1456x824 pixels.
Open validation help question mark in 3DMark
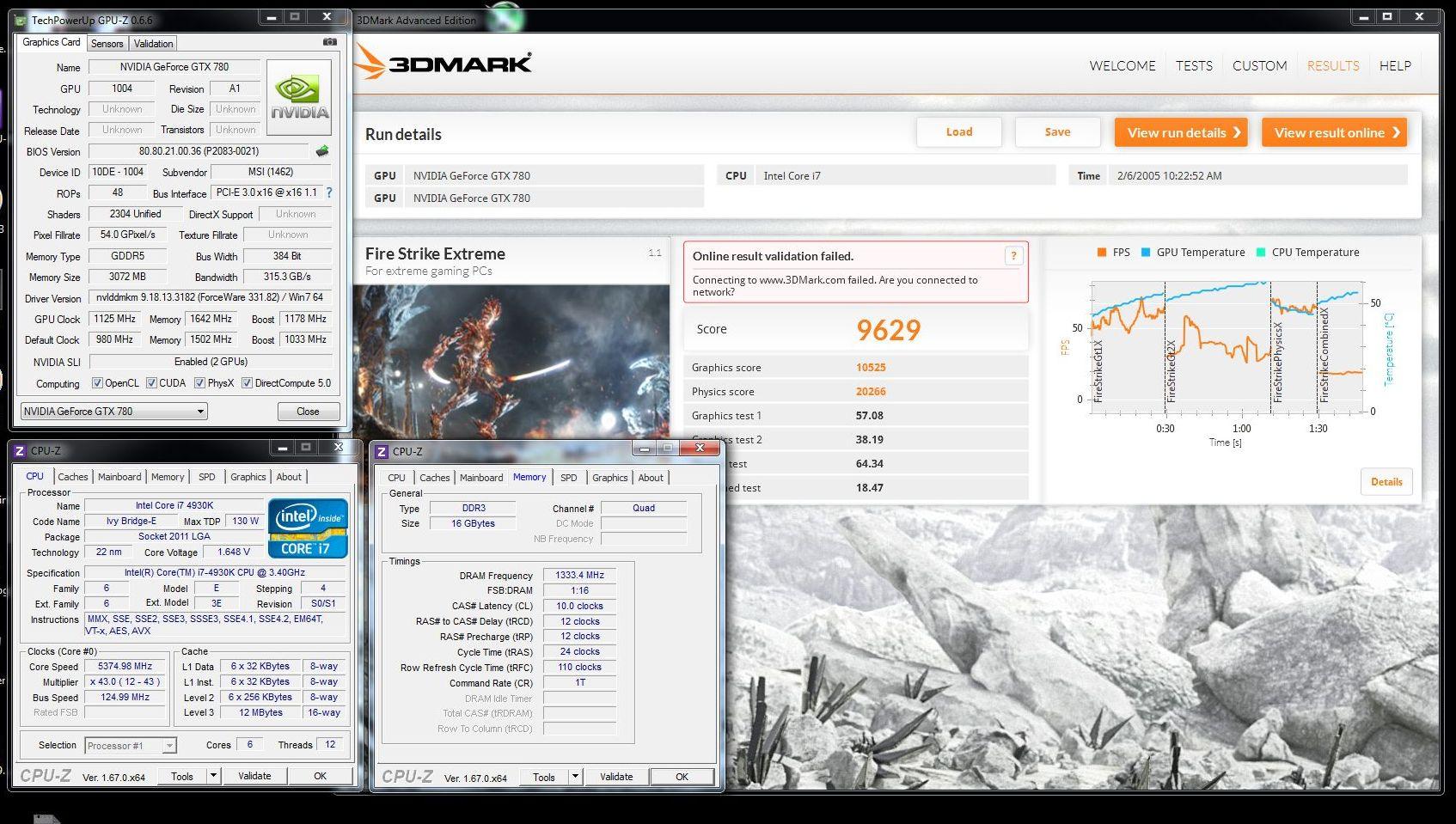click(1013, 255)
